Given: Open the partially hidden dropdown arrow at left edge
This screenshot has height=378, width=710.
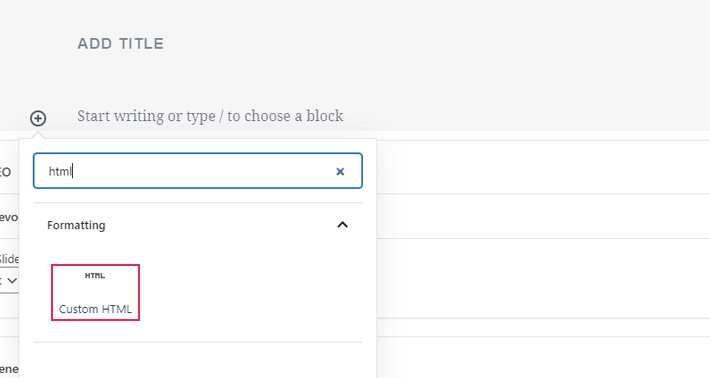Looking at the screenshot, I should pyautogui.click(x=12, y=281).
